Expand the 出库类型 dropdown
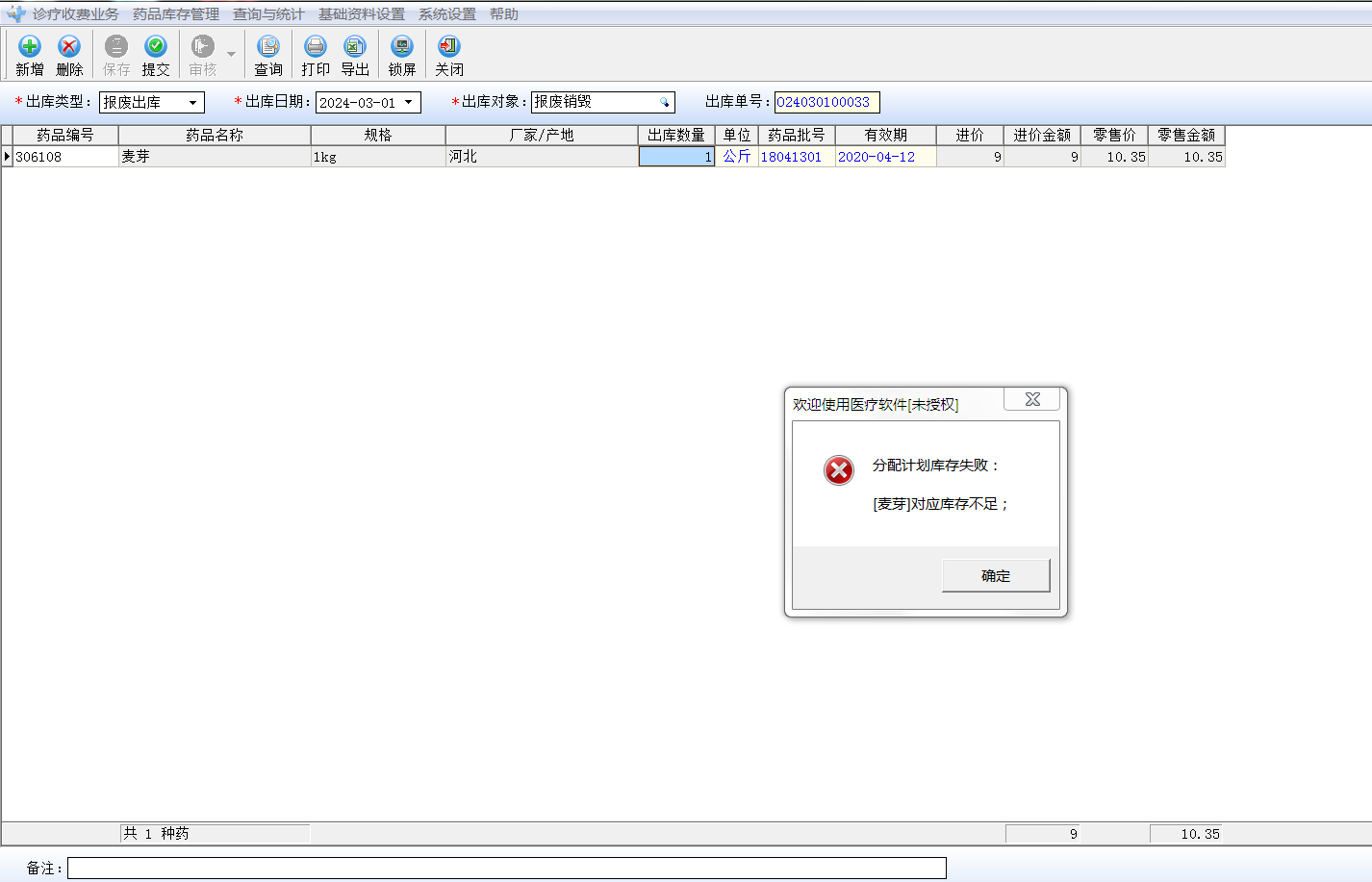This screenshot has height=882, width=1372. [193, 103]
